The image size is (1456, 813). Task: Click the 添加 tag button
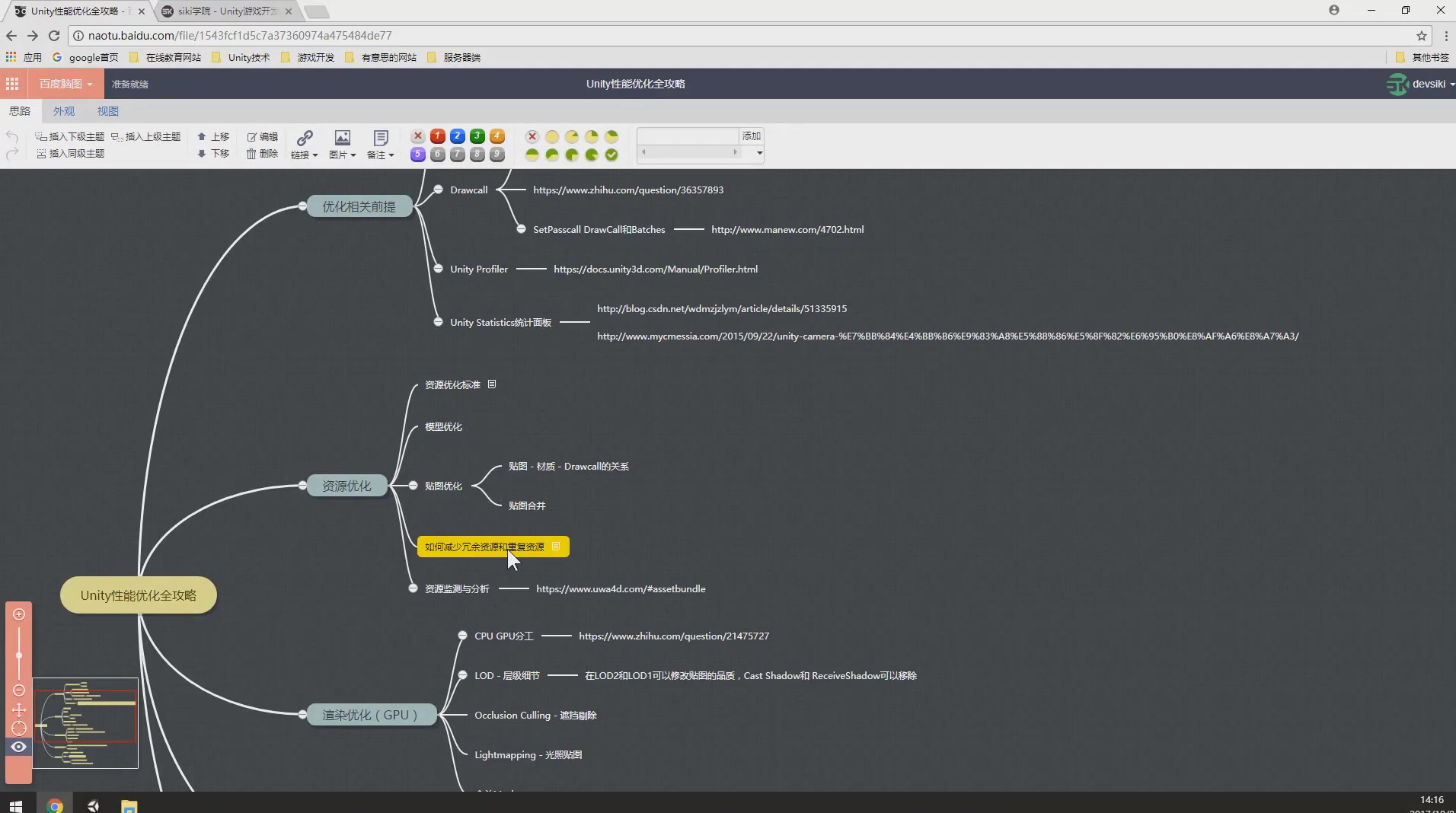pyautogui.click(x=752, y=135)
